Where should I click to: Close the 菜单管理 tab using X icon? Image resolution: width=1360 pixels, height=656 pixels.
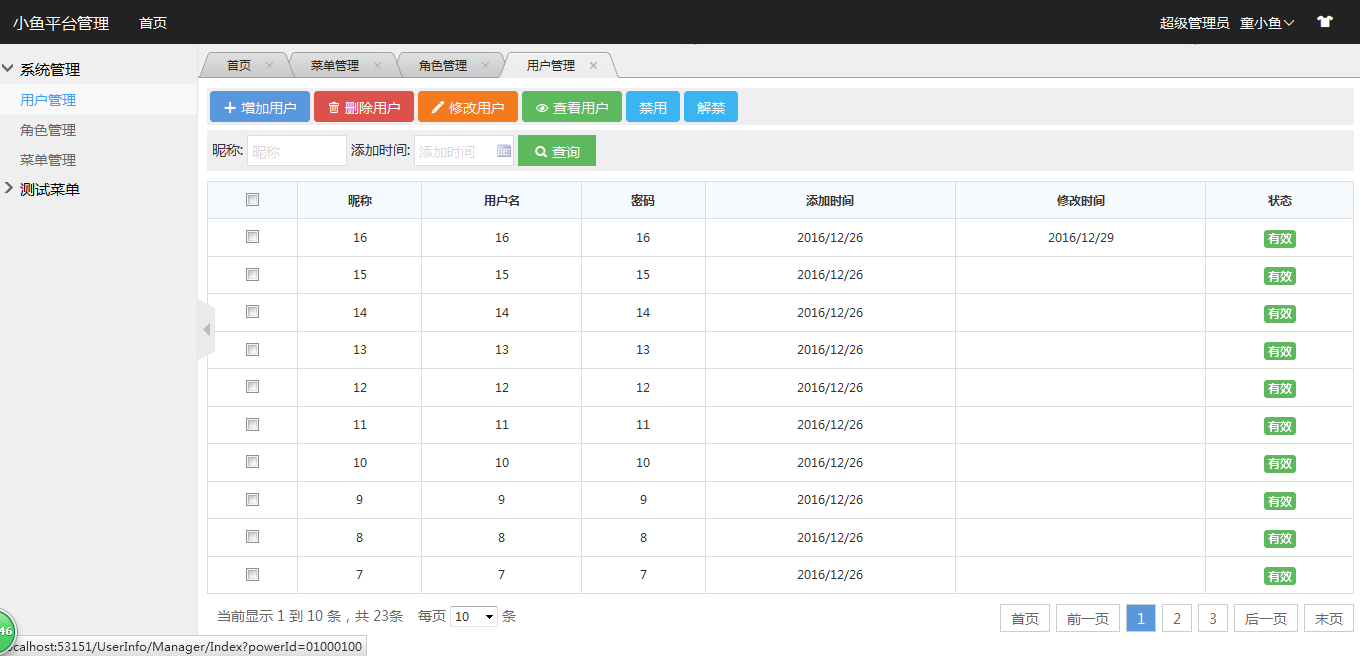coord(377,65)
